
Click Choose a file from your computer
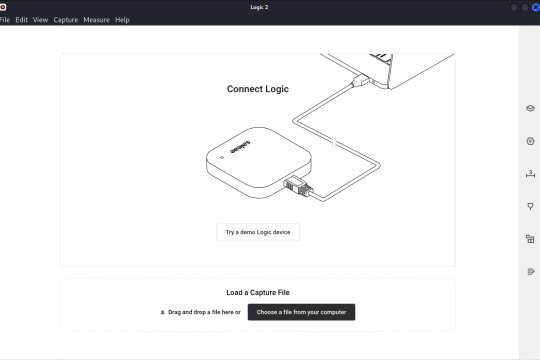(x=301, y=312)
